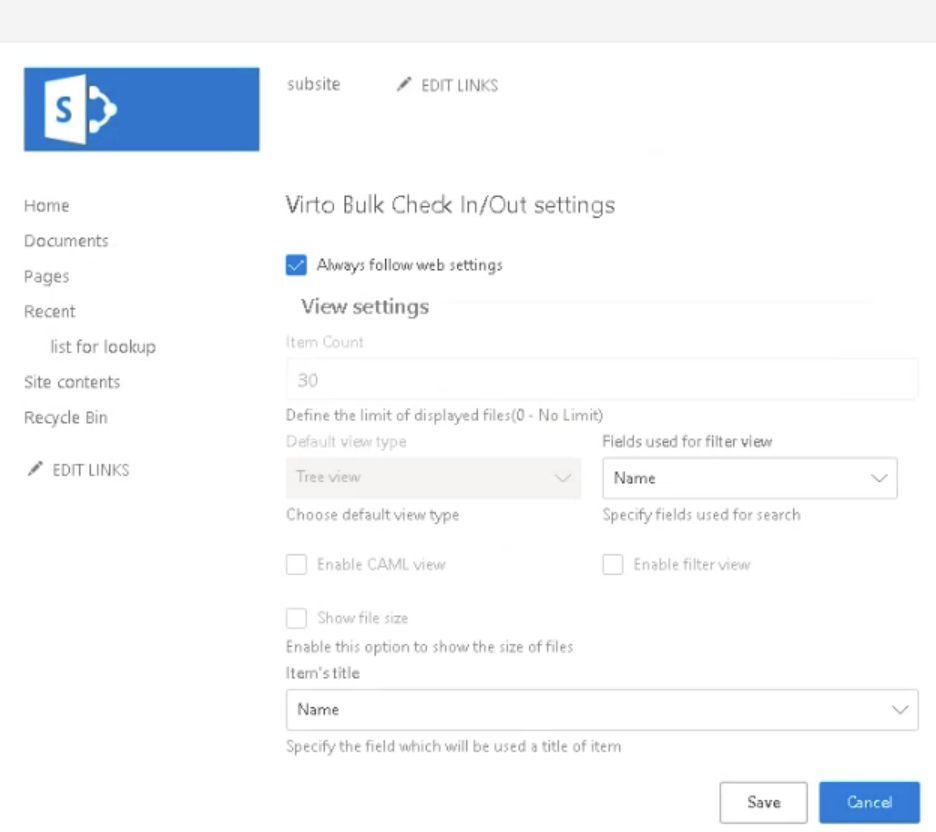This screenshot has height=832, width=936.
Task: Click the Specify fields used for search hint
Action: (701, 514)
